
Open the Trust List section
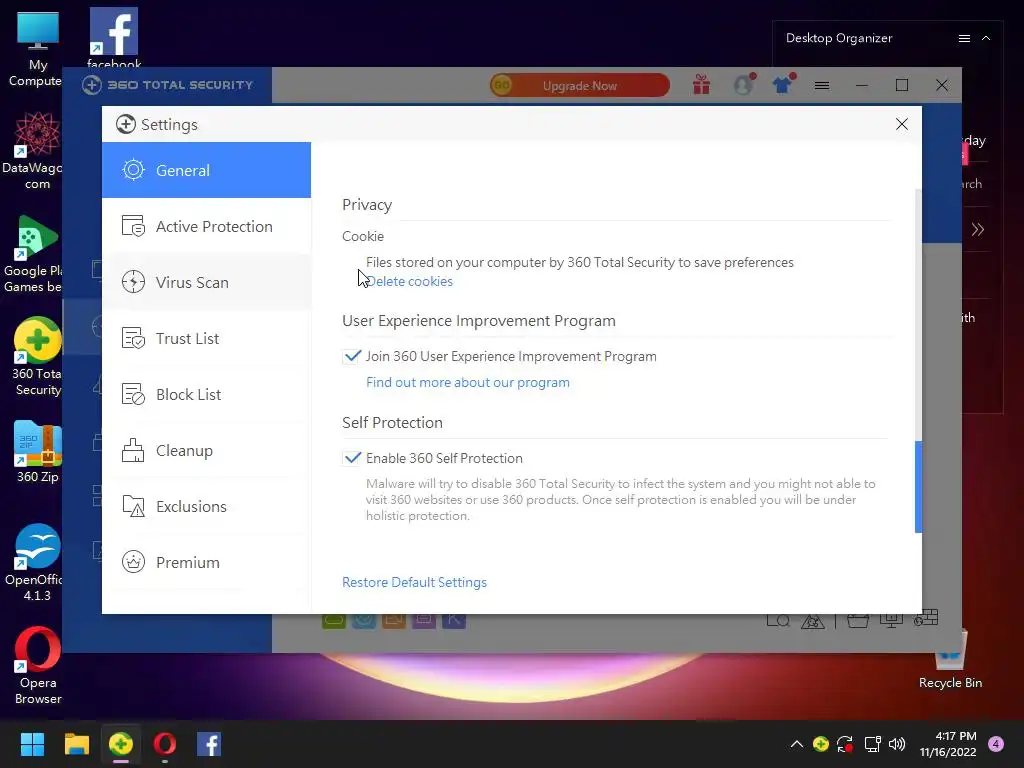point(206,338)
